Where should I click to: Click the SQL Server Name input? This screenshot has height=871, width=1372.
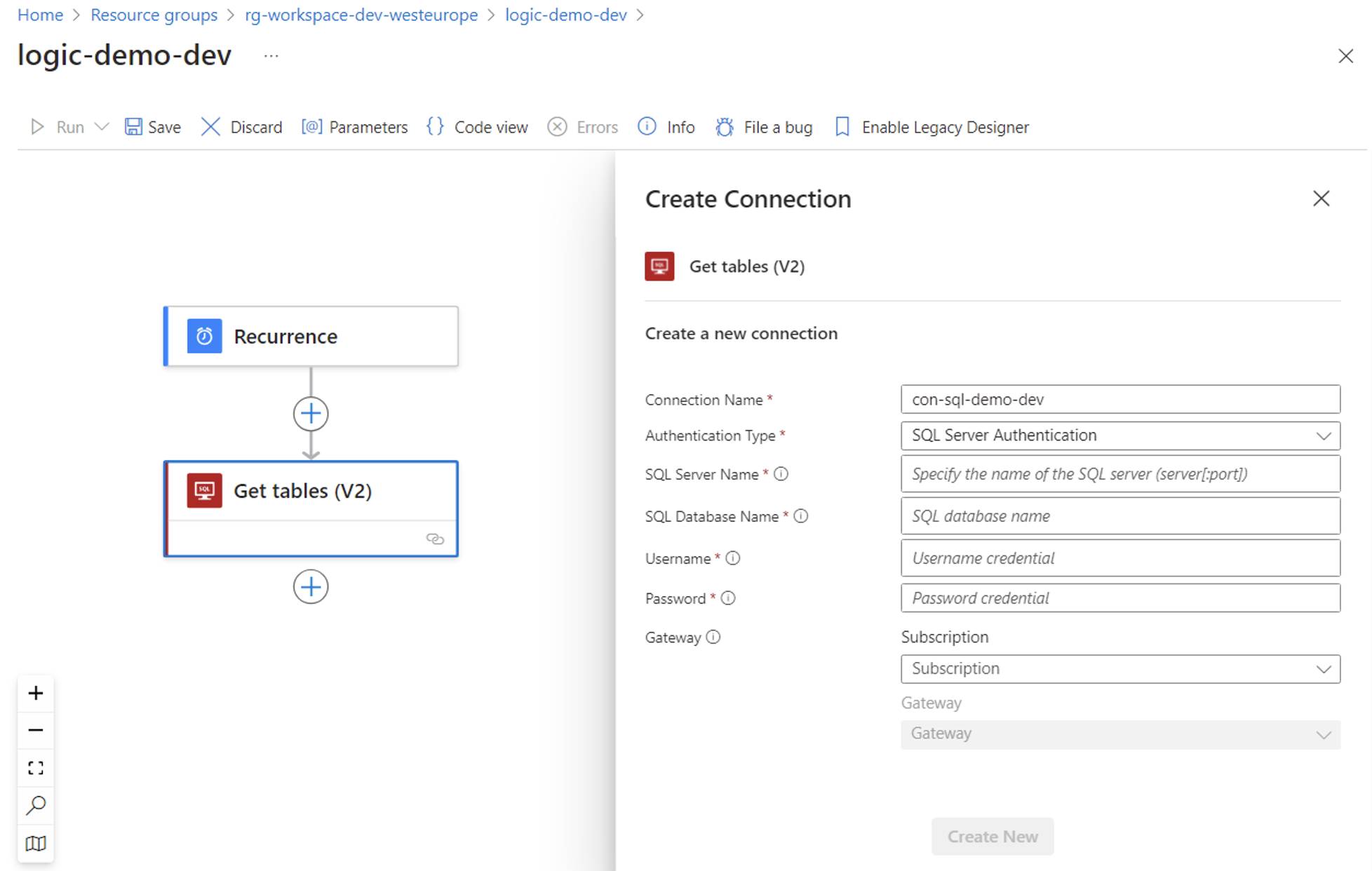pos(1120,474)
